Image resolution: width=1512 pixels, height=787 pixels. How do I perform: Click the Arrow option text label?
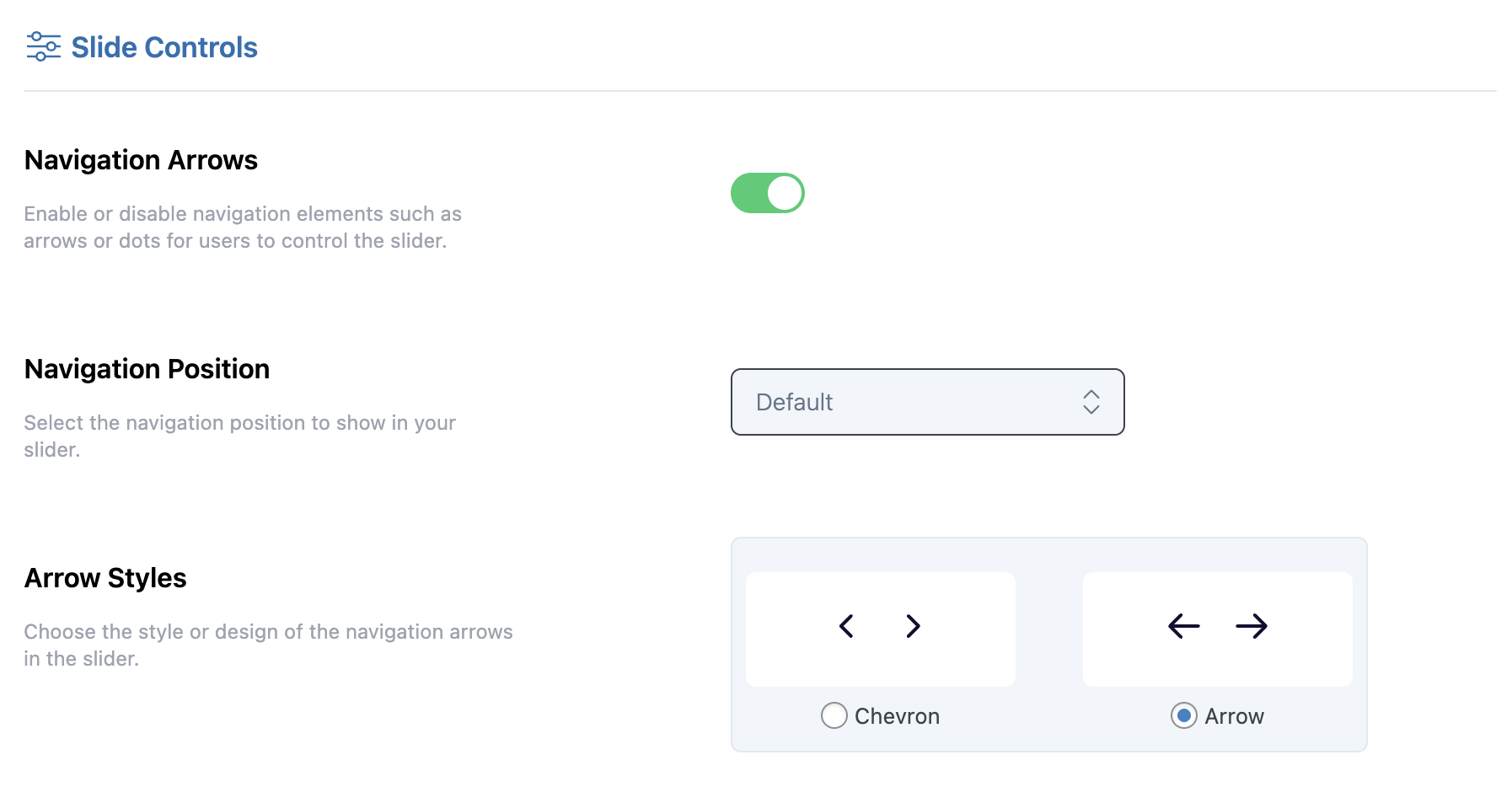click(1234, 716)
